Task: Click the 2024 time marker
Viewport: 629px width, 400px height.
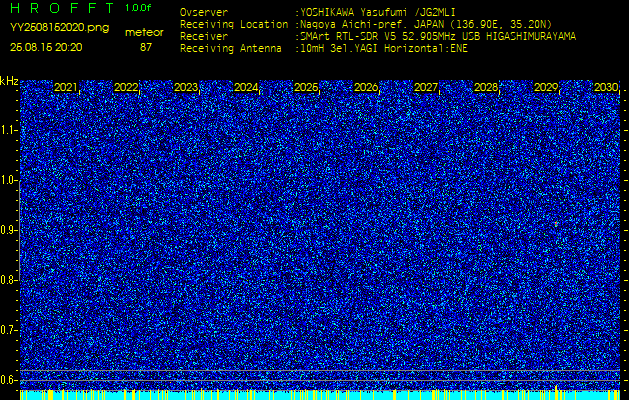Action: click(246, 87)
